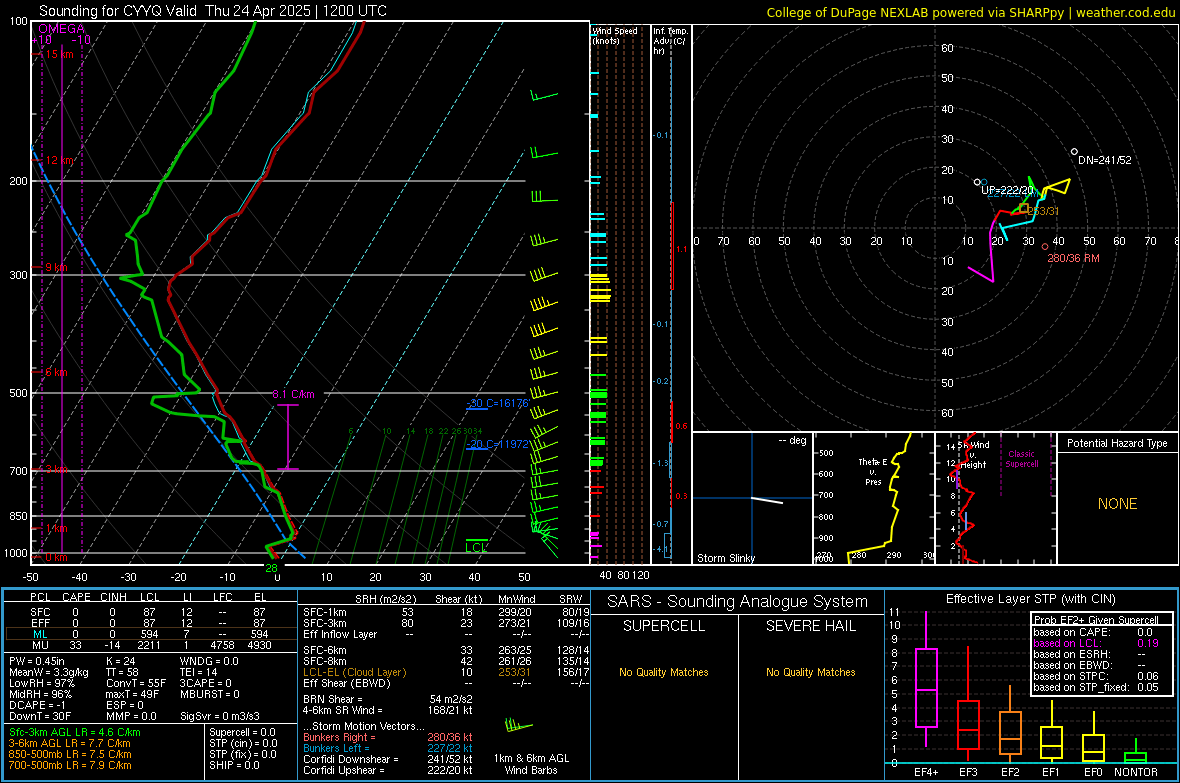The image size is (1180, 783).
Task: Click the 1km & 6km AGL wind barb symbol
Action: point(519,726)
